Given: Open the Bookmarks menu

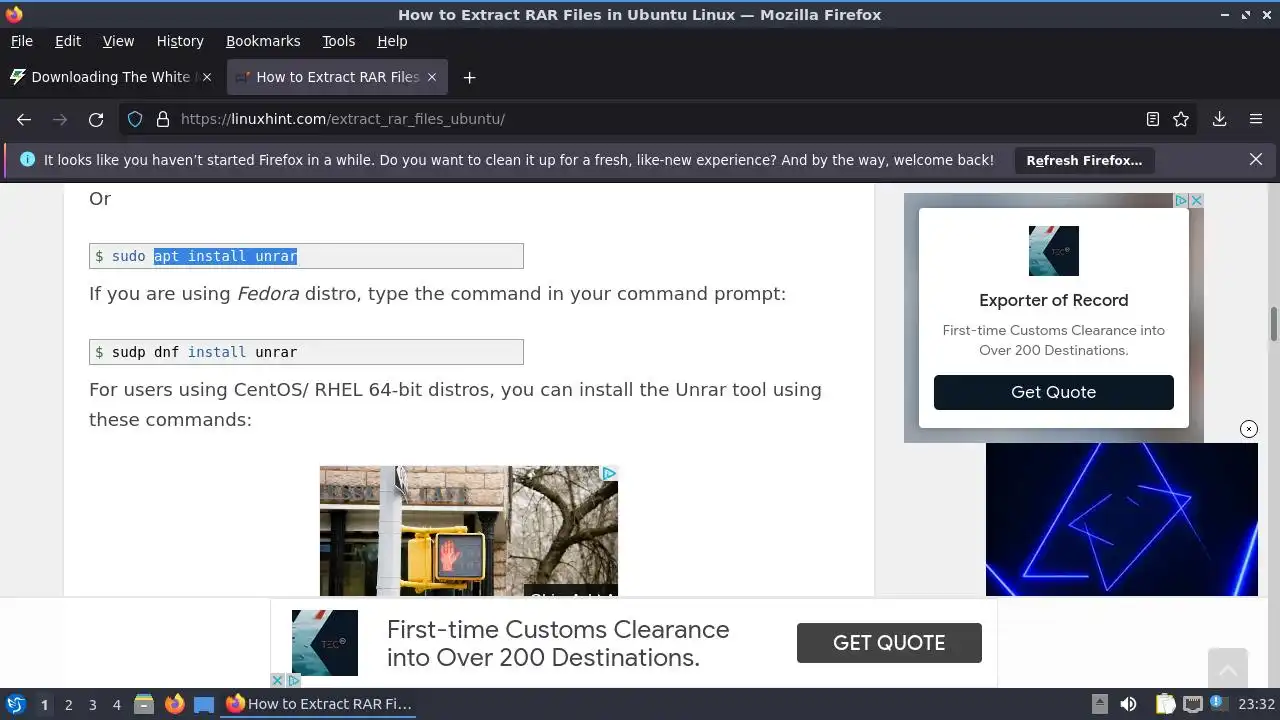Looking at the screenshot, I should coord(263,41).
